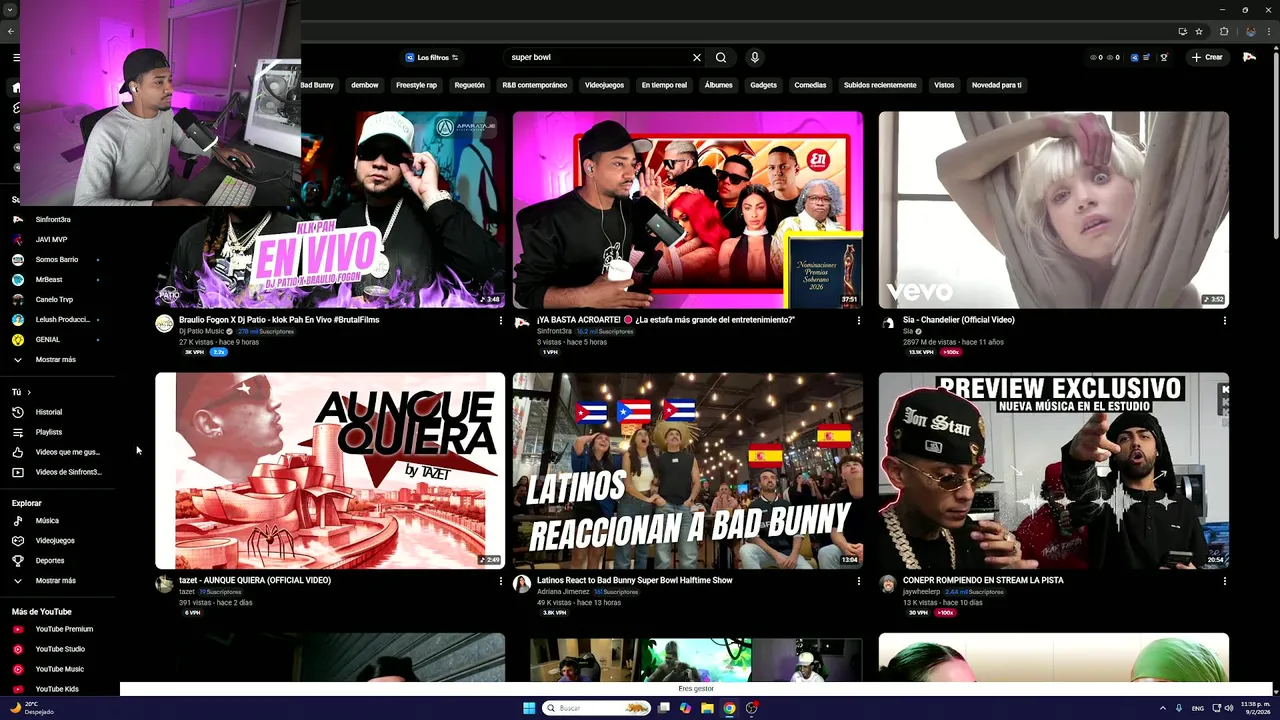Select the Freestyle rap chip
Image resolution: width=1280 pixels, height=720 pixels.
point(416,85)
